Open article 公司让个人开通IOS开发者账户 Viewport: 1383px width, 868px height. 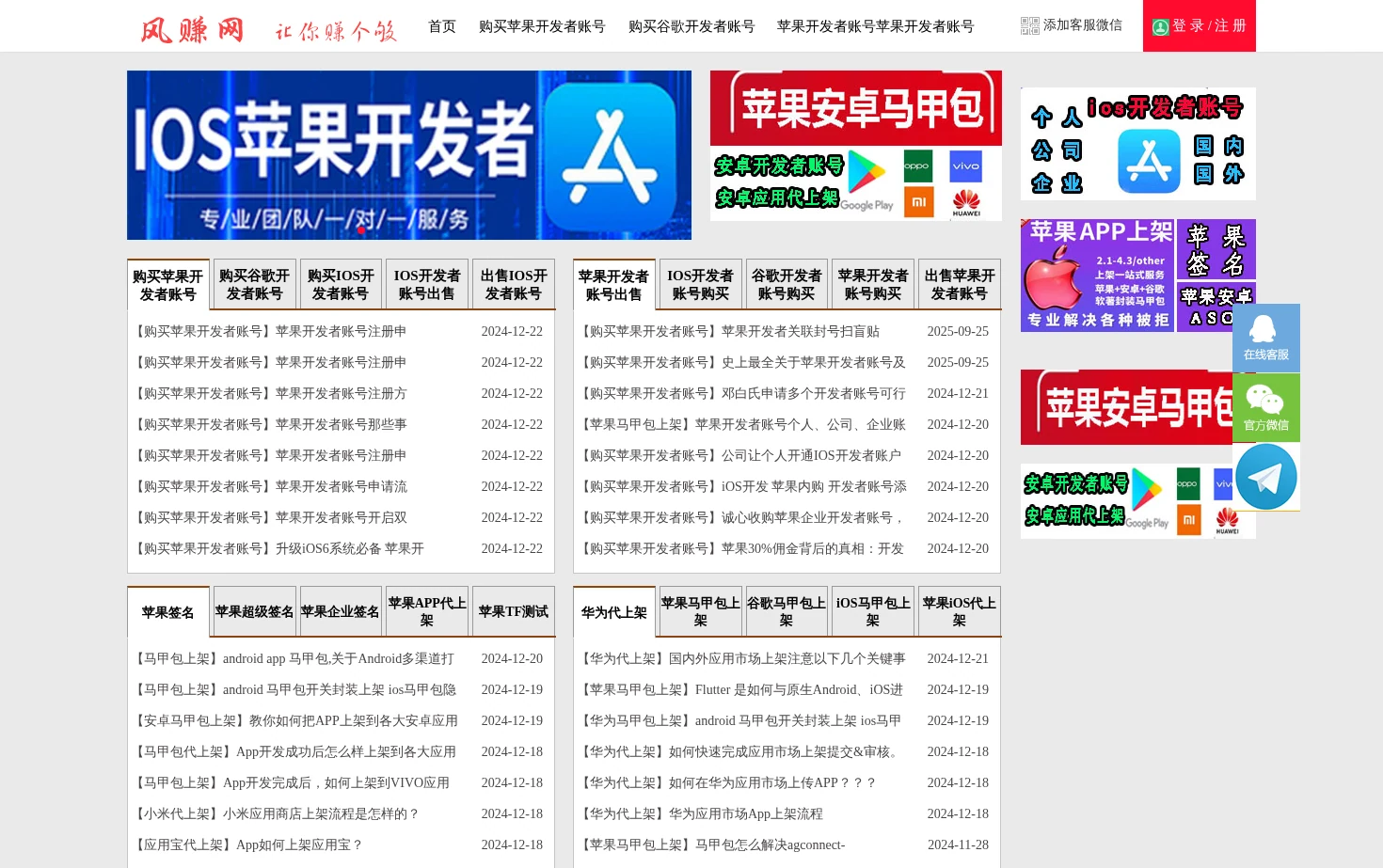(811, 455)
